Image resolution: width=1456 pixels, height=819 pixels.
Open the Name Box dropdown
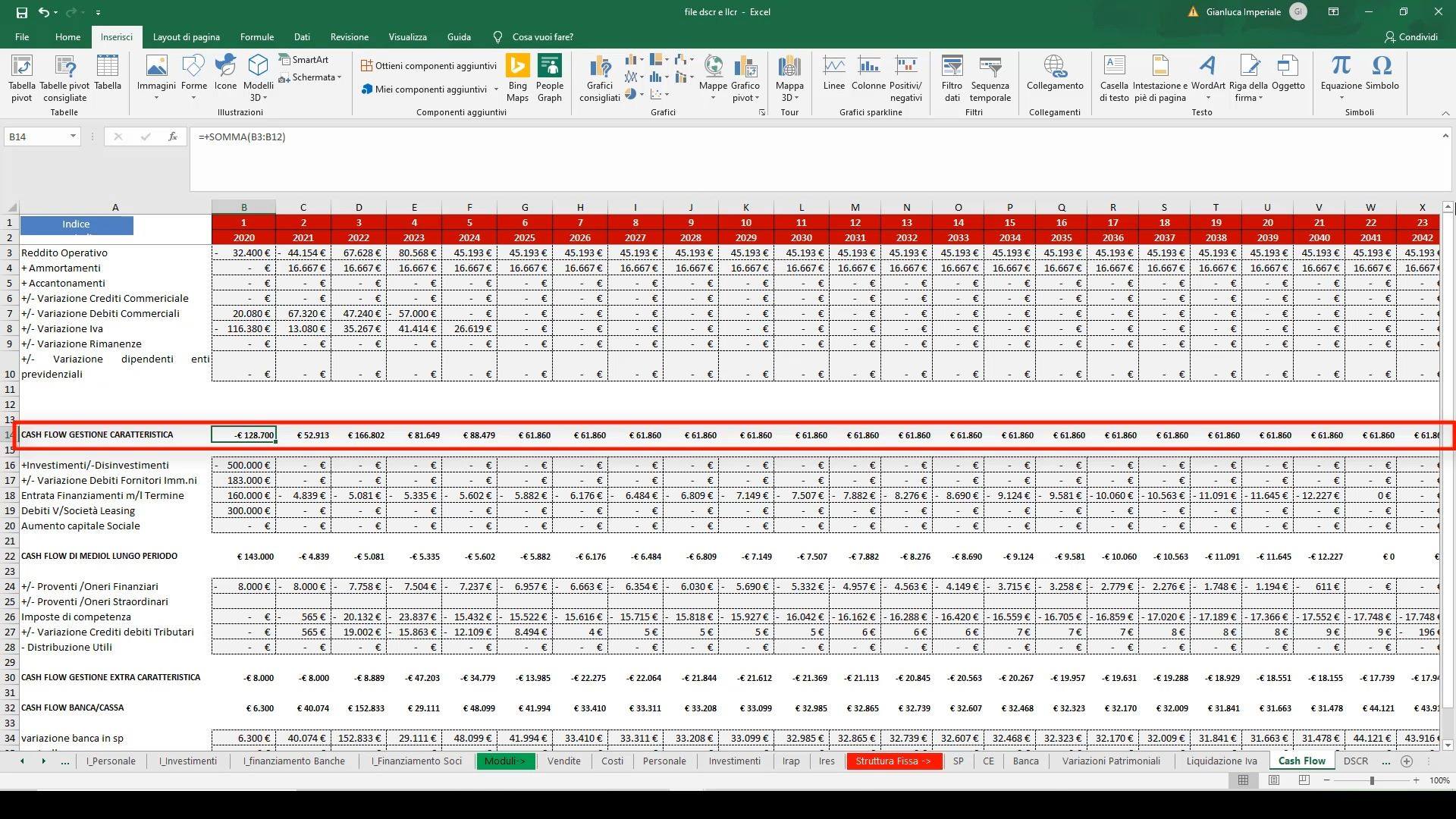tap(73, 136)
